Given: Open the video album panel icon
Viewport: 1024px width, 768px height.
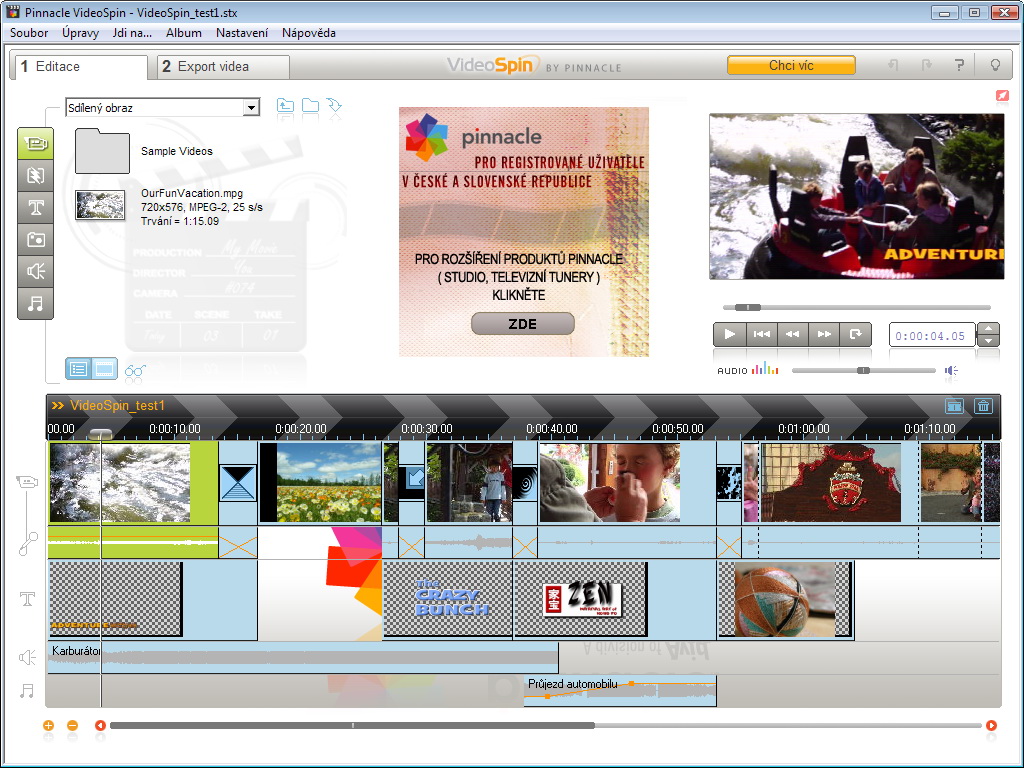Looking at the screenshot, I should pyautogui.click(x=35, y=144).
